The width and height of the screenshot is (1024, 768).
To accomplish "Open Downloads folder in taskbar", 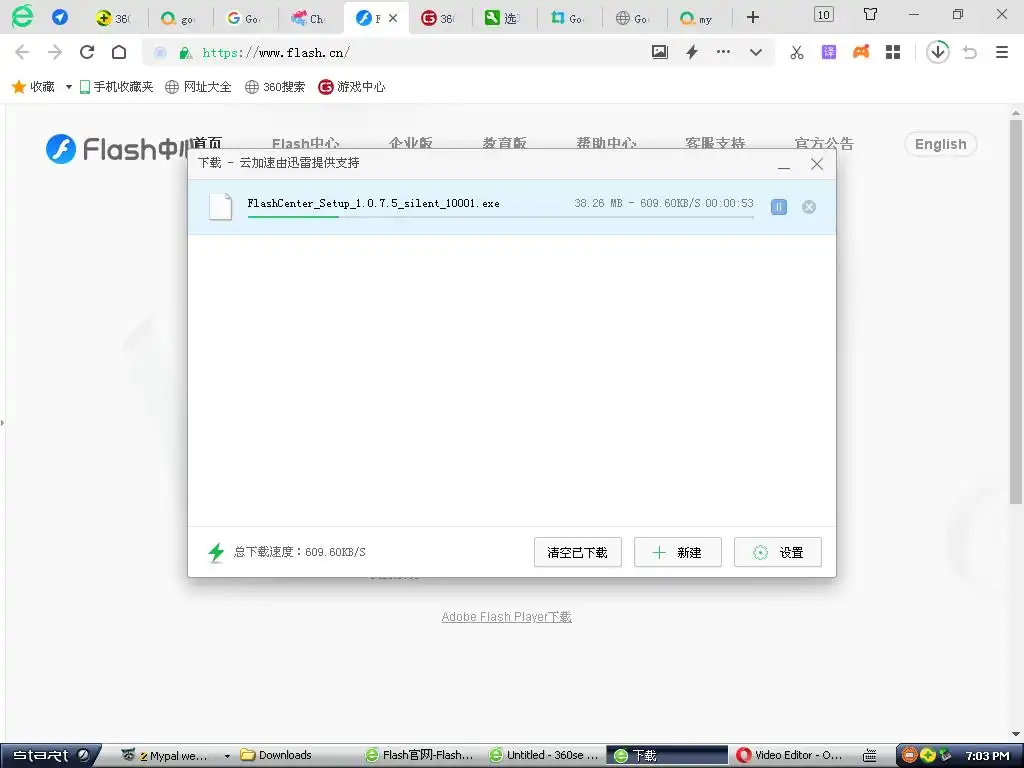I will coord(276,756).
